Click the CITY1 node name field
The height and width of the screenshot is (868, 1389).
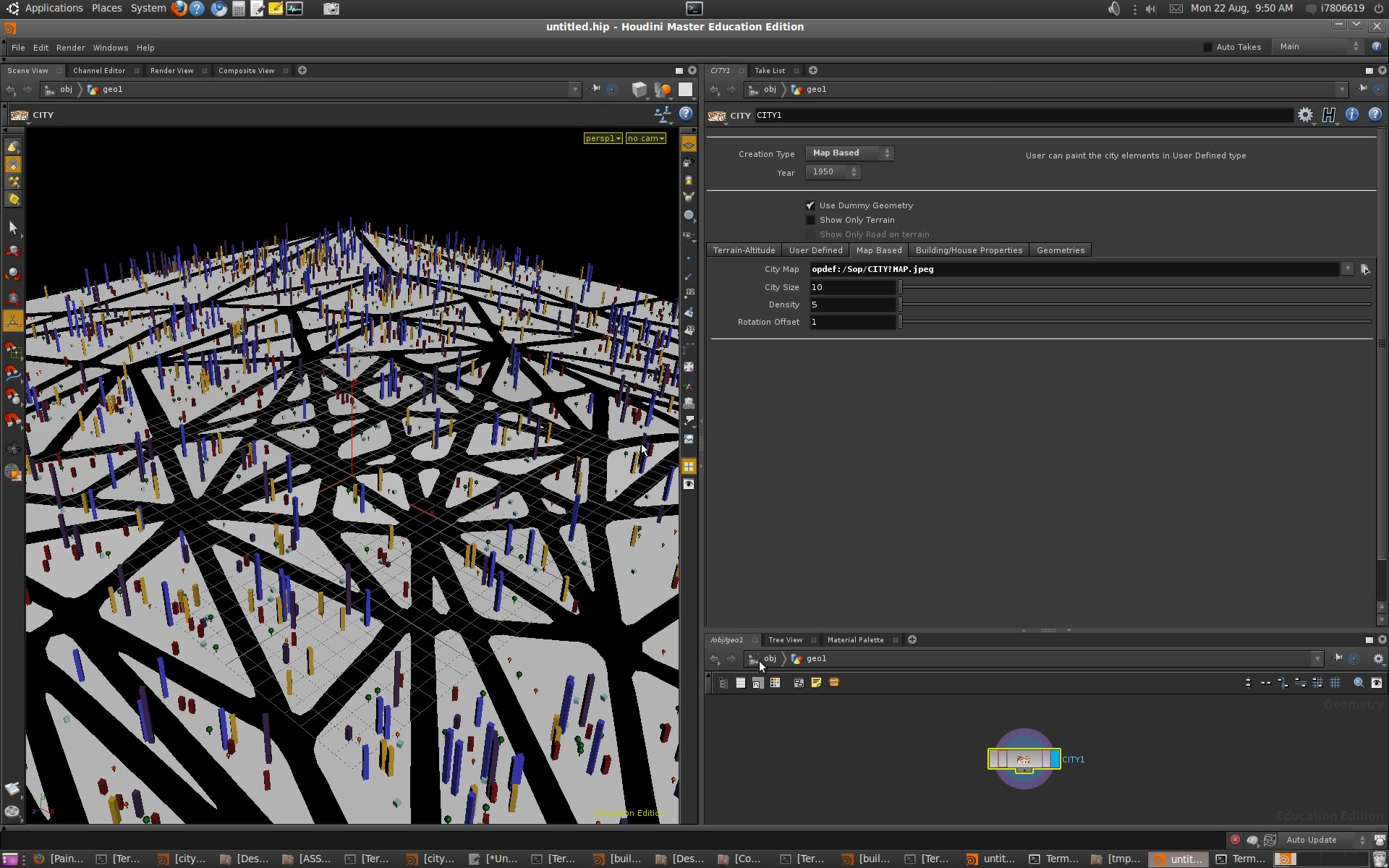tap(1024, 115)
